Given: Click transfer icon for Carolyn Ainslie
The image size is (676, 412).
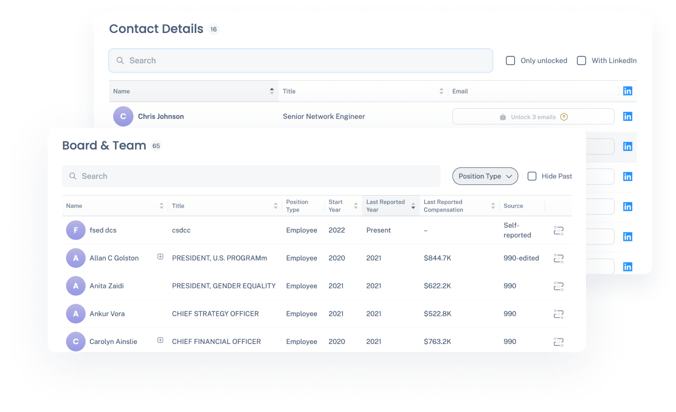Looking at the screenshot, I should click(559, 342).
